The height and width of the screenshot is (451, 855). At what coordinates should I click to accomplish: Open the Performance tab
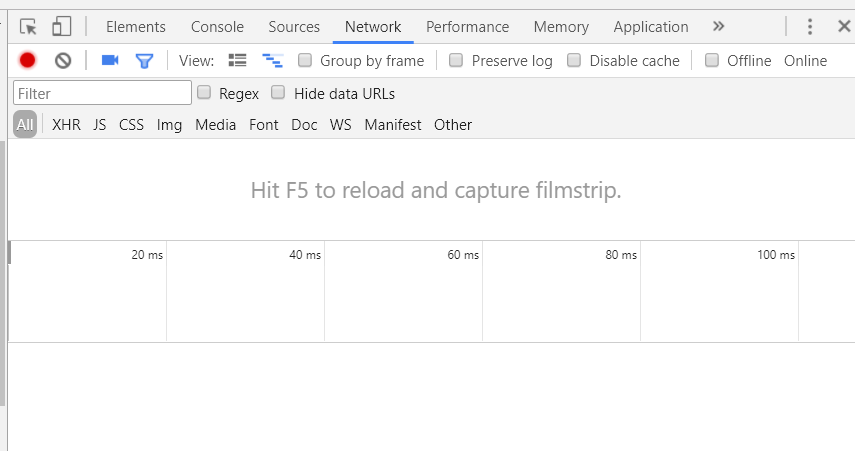point(467,27)
